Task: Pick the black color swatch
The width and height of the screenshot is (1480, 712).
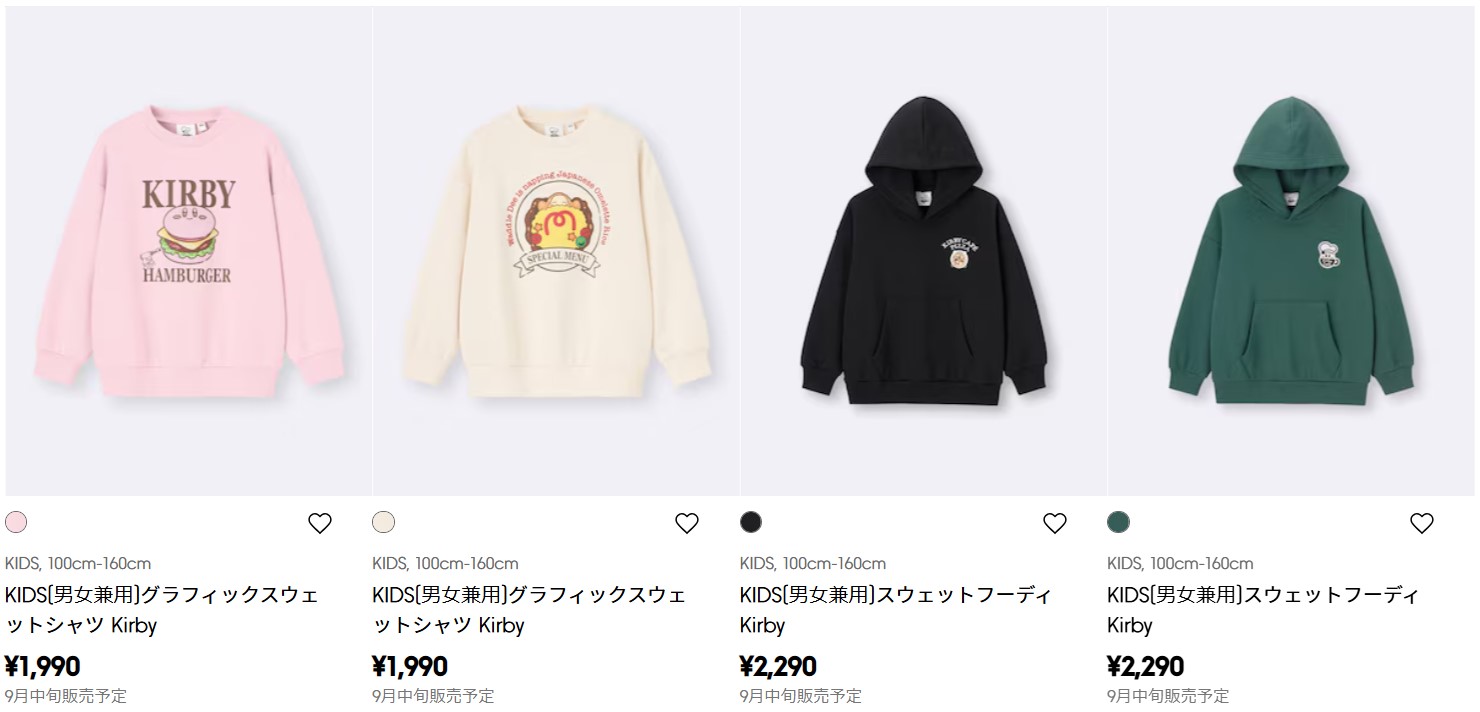Action: 751,522
